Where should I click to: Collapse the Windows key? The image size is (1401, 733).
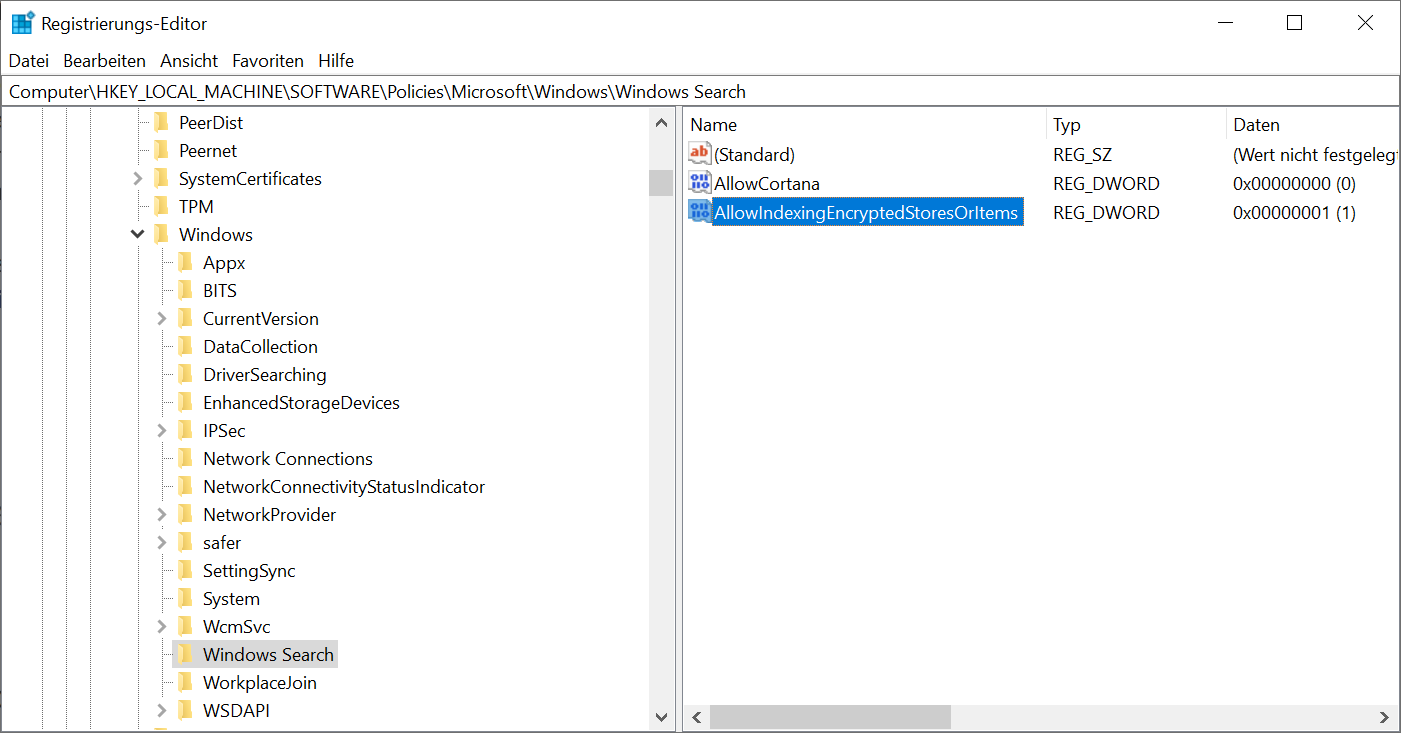tap(138, 235)
